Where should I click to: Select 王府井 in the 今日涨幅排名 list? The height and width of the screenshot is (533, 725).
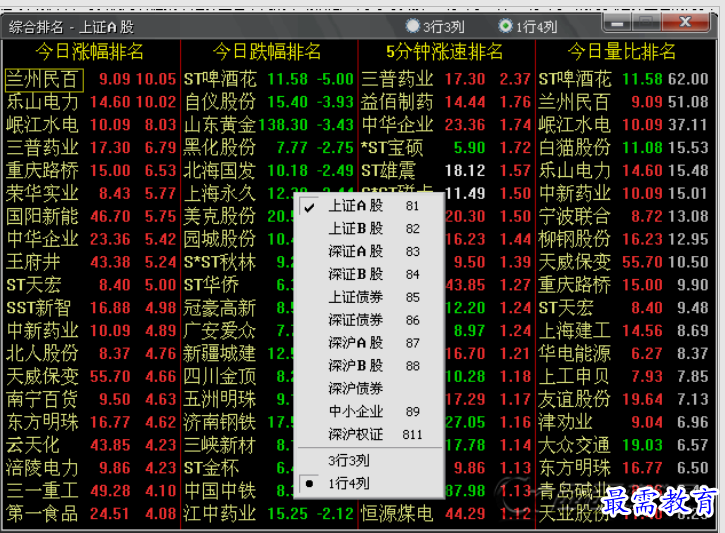33,263
